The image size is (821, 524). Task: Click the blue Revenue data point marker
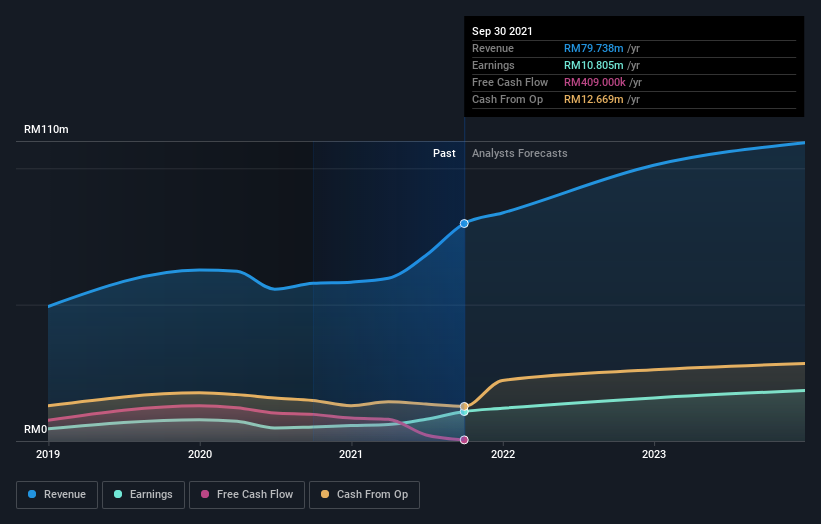tap(464, 224)
